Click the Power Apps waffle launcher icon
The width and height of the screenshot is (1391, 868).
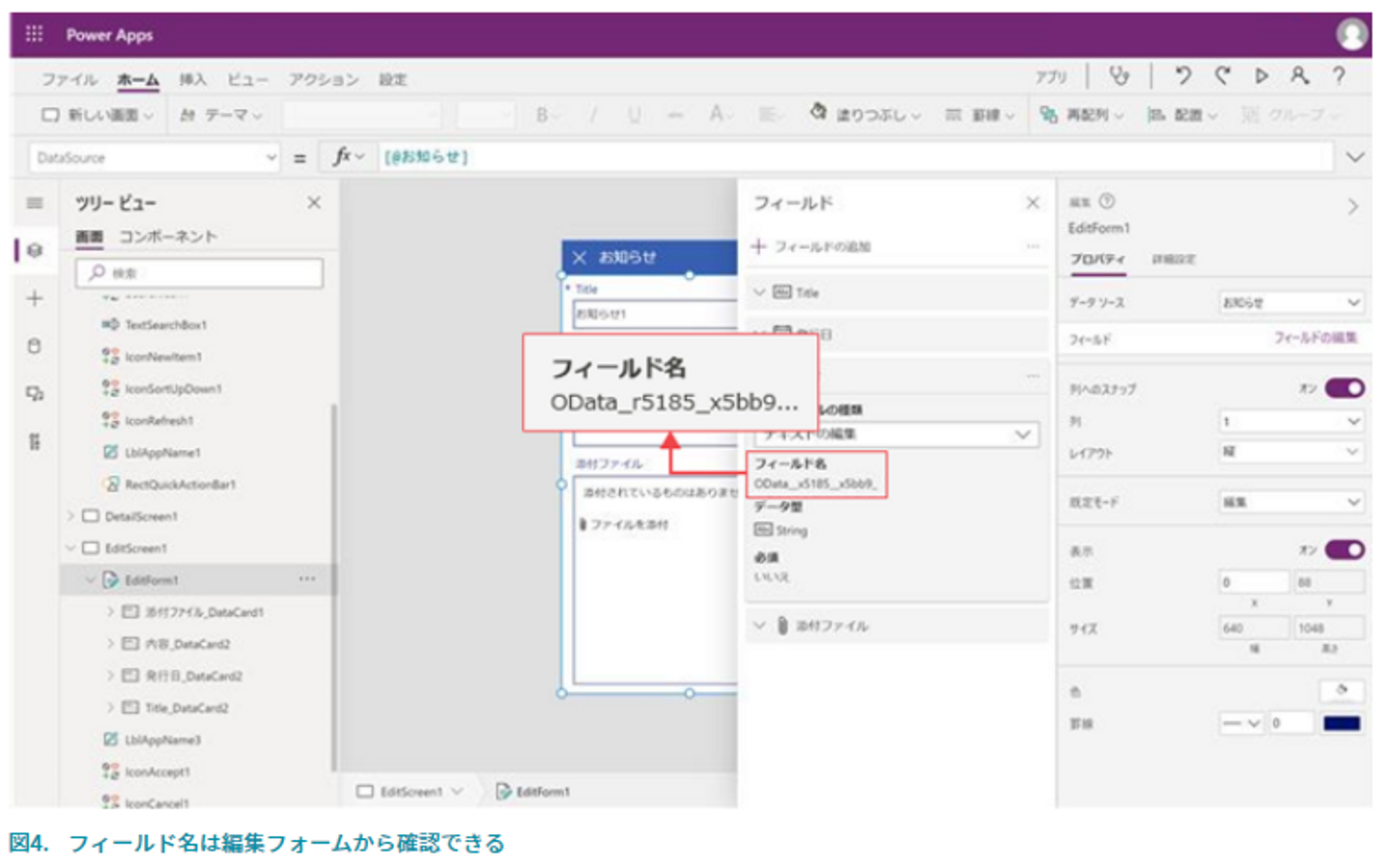[x=34, y=35]
